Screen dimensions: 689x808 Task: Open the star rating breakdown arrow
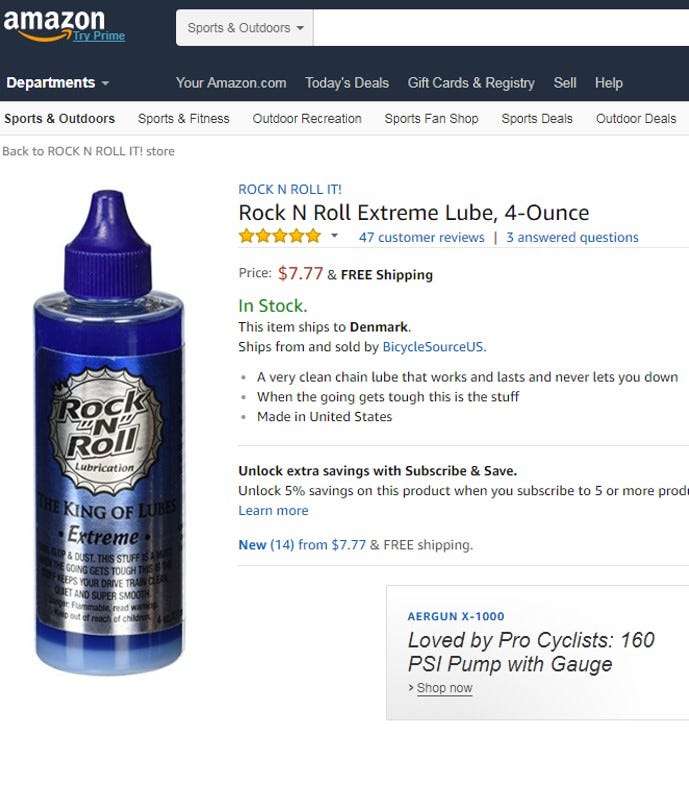pyautogui.click(x=334, y=237)
